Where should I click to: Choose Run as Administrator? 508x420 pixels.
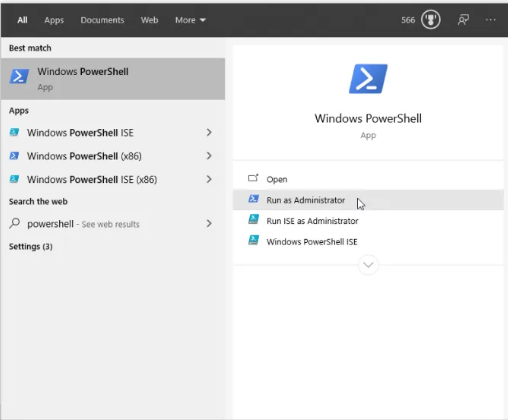(x=368, y=200)
